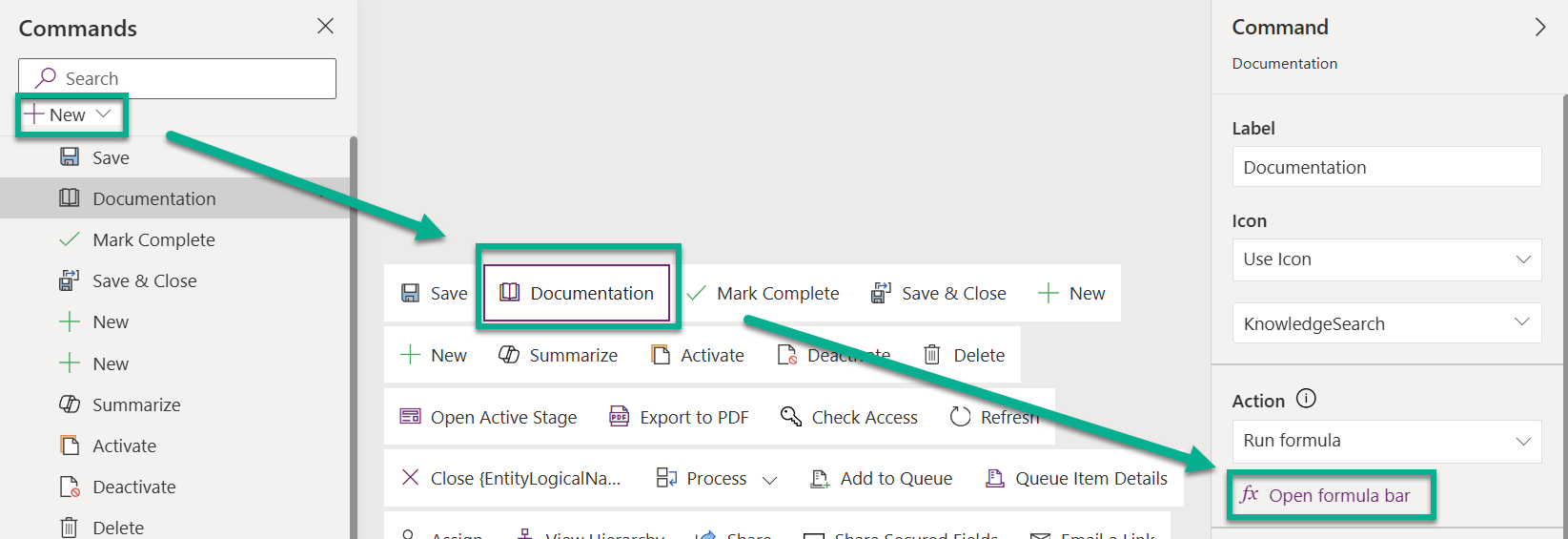Click the Check Access key icon

pos(791,417)
